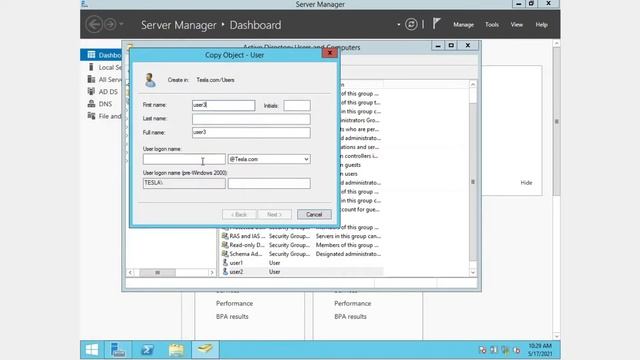This screenshot has width=640, height=360.
Task: Select All Servers in the sidebar
Action: pos(101,80)
